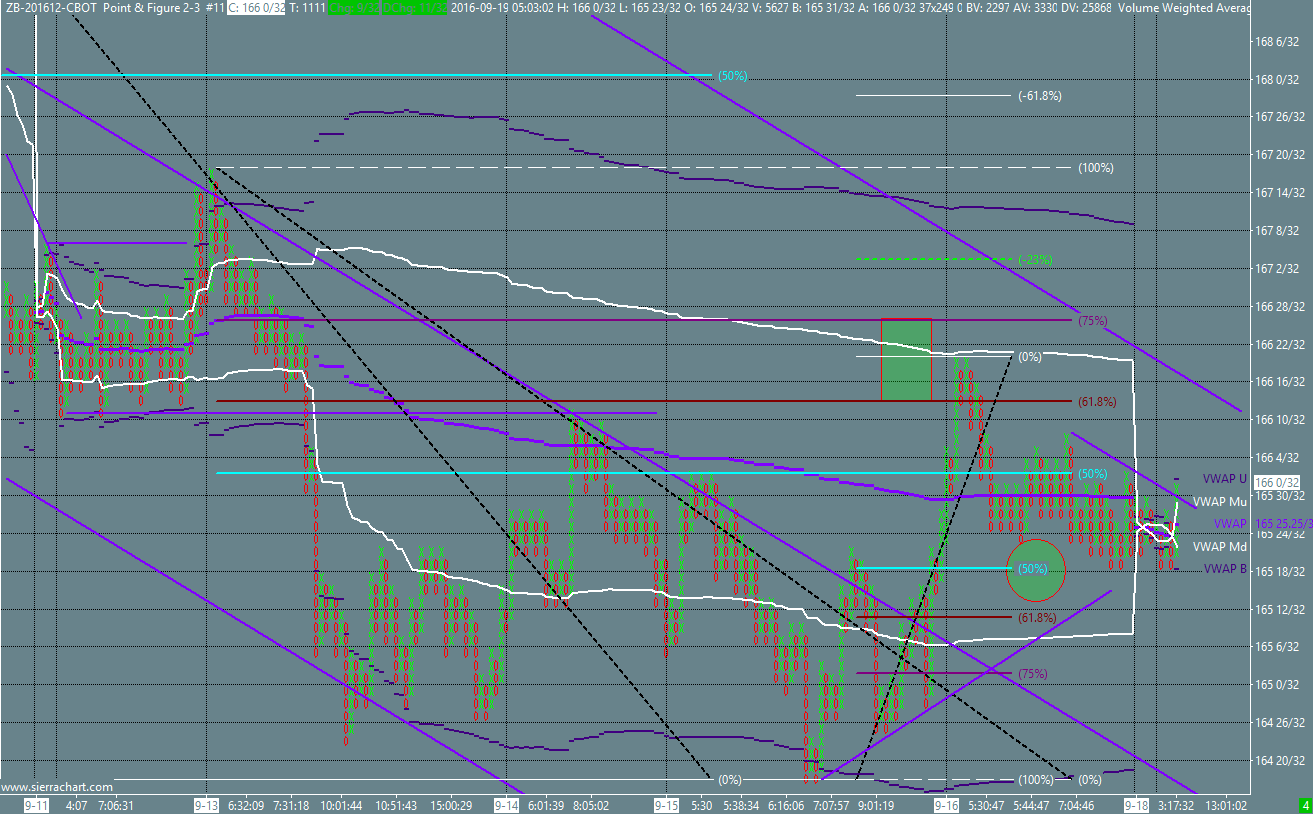
Task: Click the green (-23%) extension label
Action: coord(1035,260)
